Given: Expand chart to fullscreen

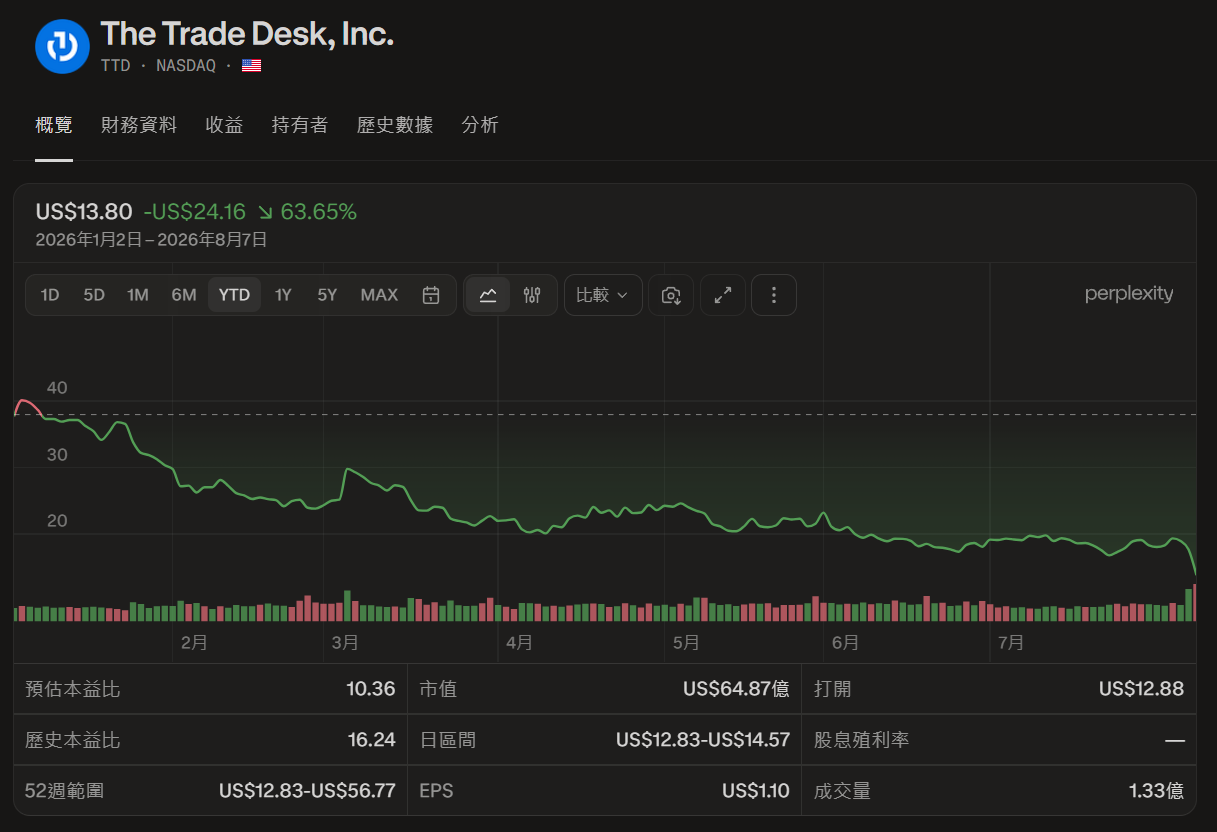Looking at the screenshot, I should (722, 295).
